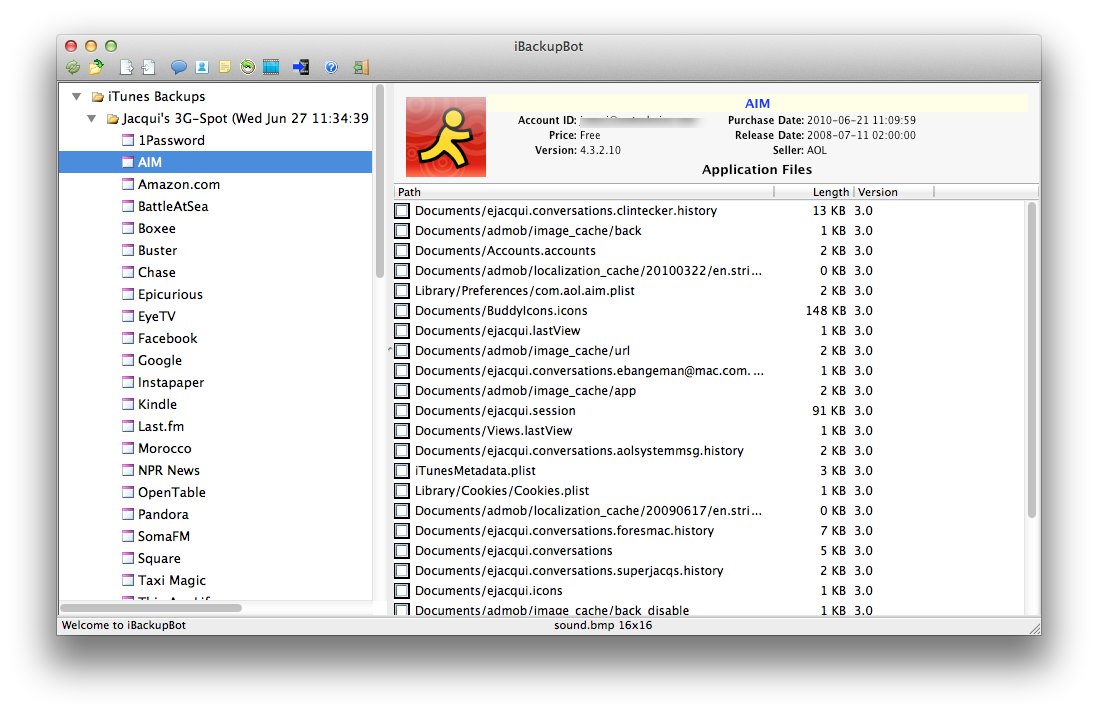Check the com.aol.aim.plist file box
Viewport: 1098px width, 714px height.
point(402,290)
